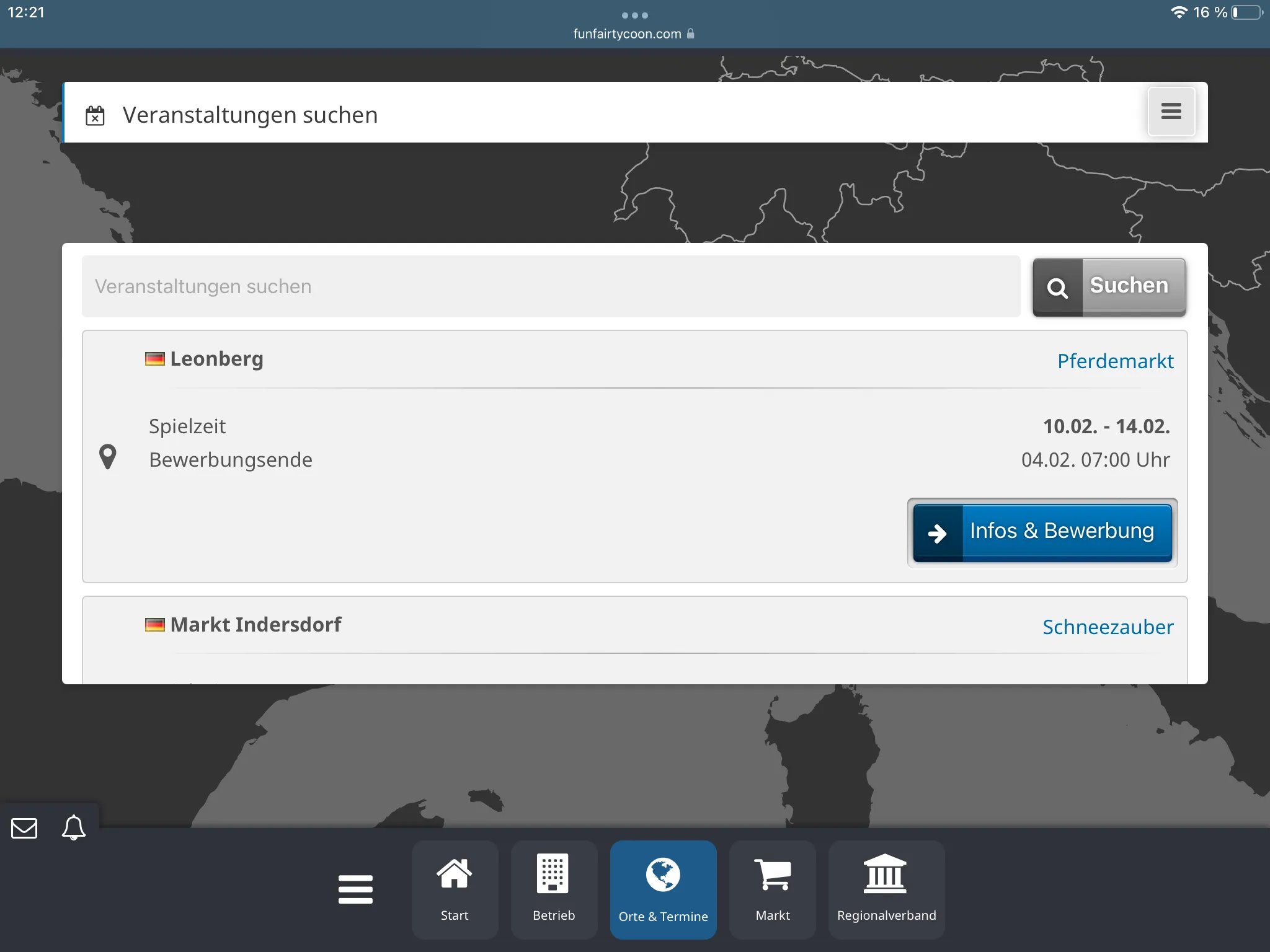Viewport: 1270px width, 952px height.
Task: Open the Regionalverband tab
Action: click(x=886, y=889)
